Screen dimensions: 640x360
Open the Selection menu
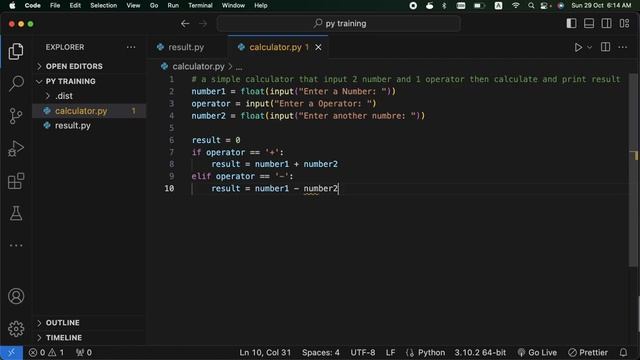pyautogui.click(x=103, y=5)
